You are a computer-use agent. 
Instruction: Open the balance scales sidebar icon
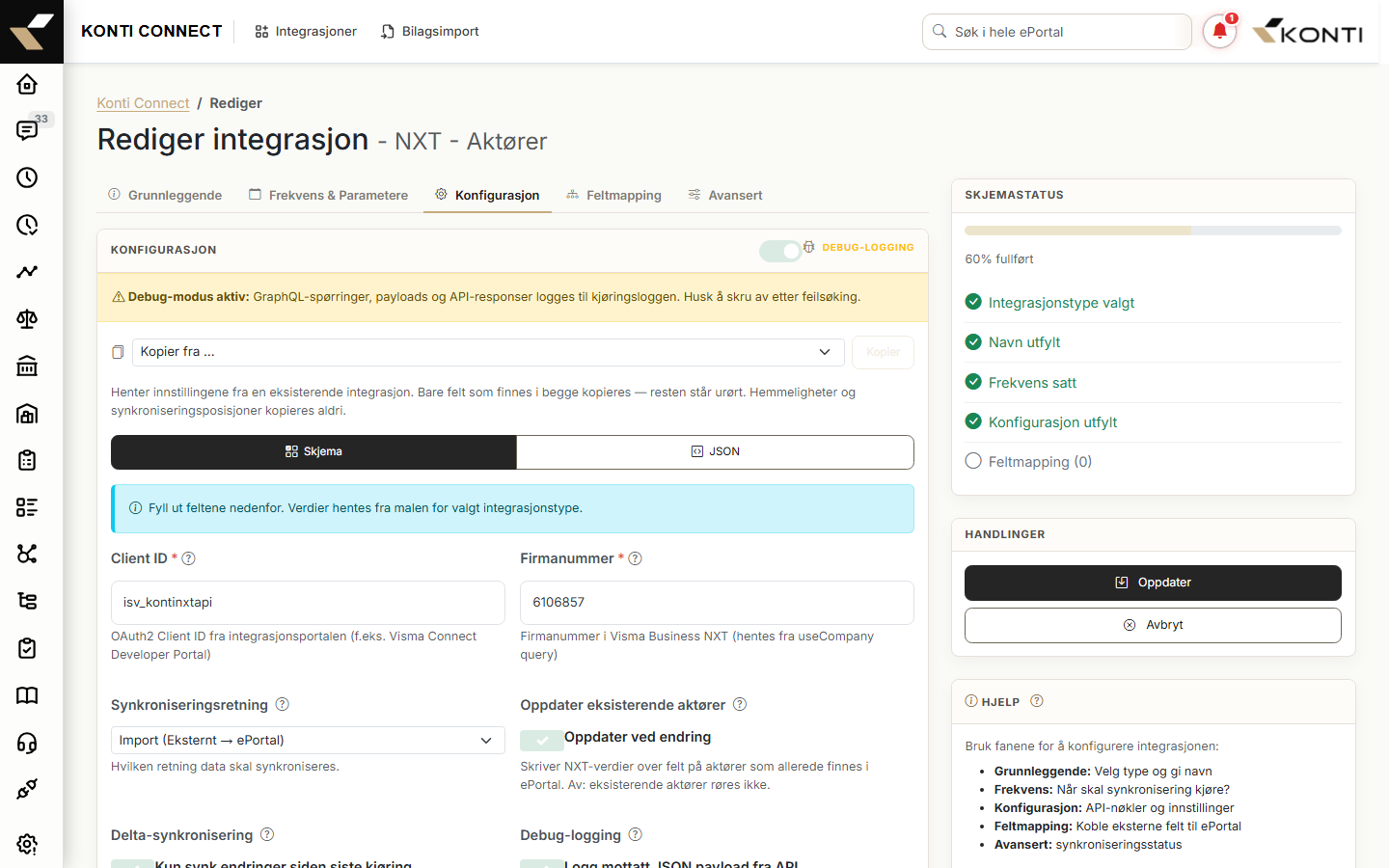click(x=27, y=319)
